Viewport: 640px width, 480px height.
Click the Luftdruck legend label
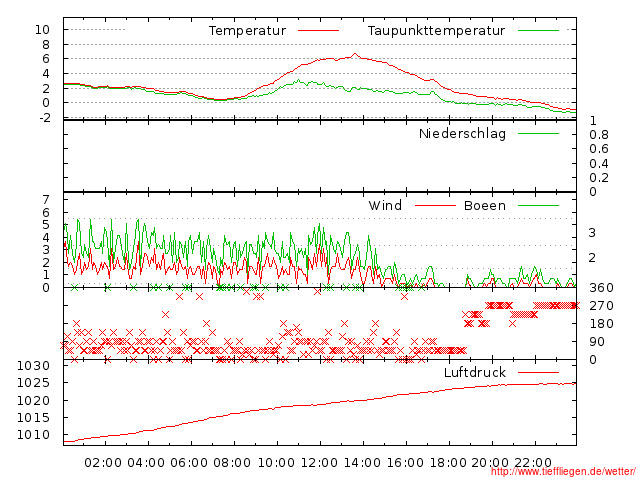[474, 372]
